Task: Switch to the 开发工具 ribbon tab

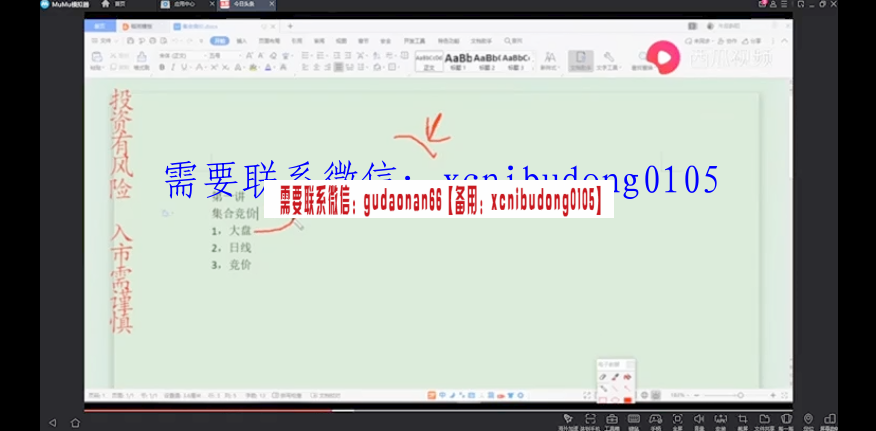Action: (x=415, y=41)
